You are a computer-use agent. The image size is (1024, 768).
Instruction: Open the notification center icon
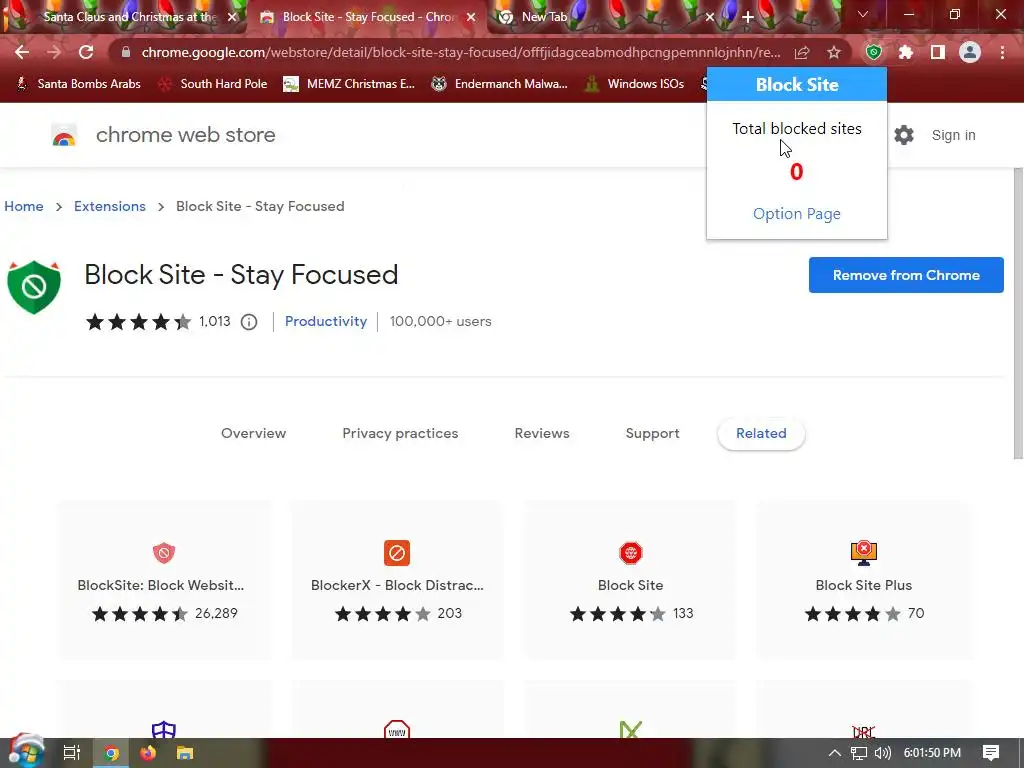coord(991,753)
